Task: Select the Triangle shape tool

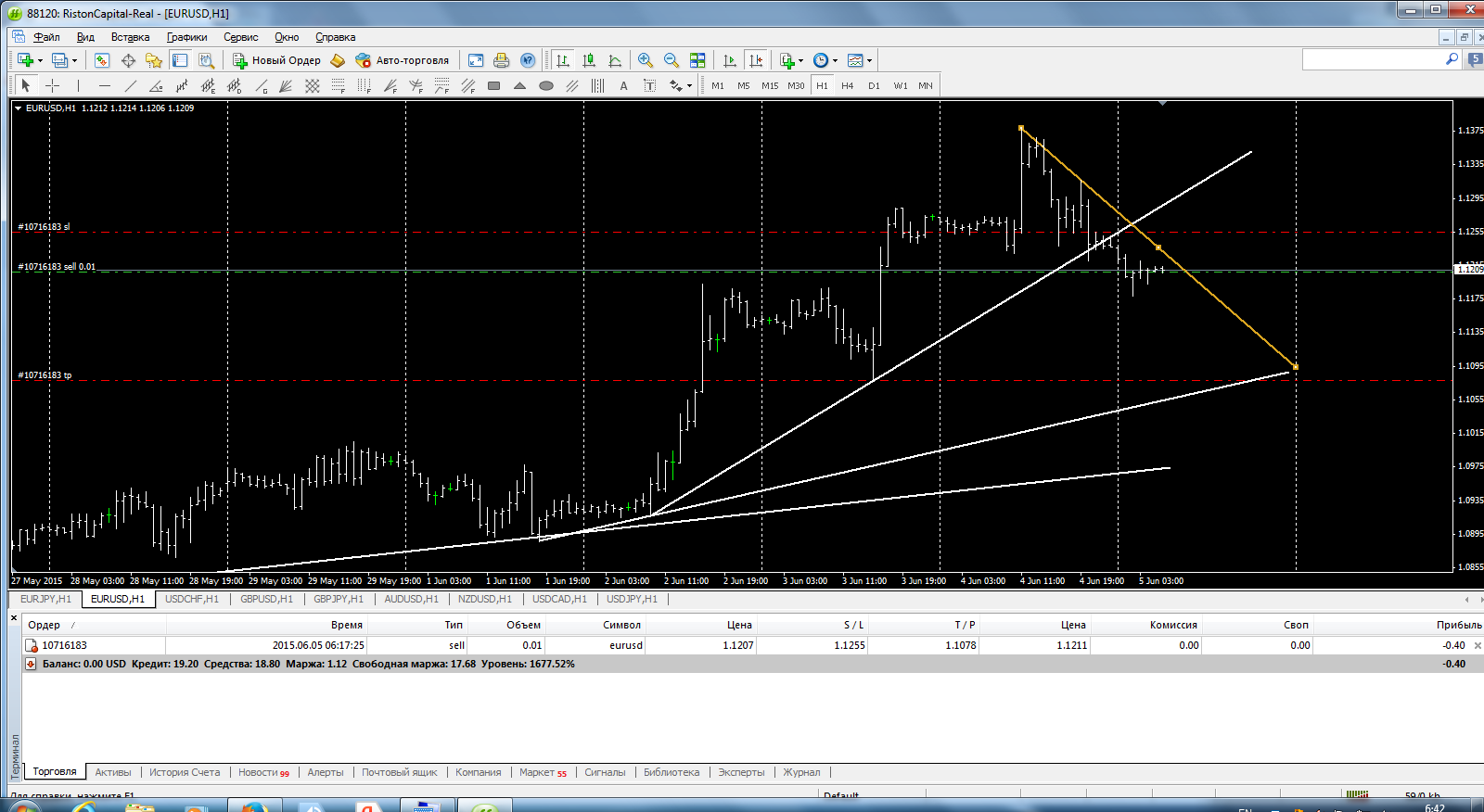Action: (x=520, y=85)
